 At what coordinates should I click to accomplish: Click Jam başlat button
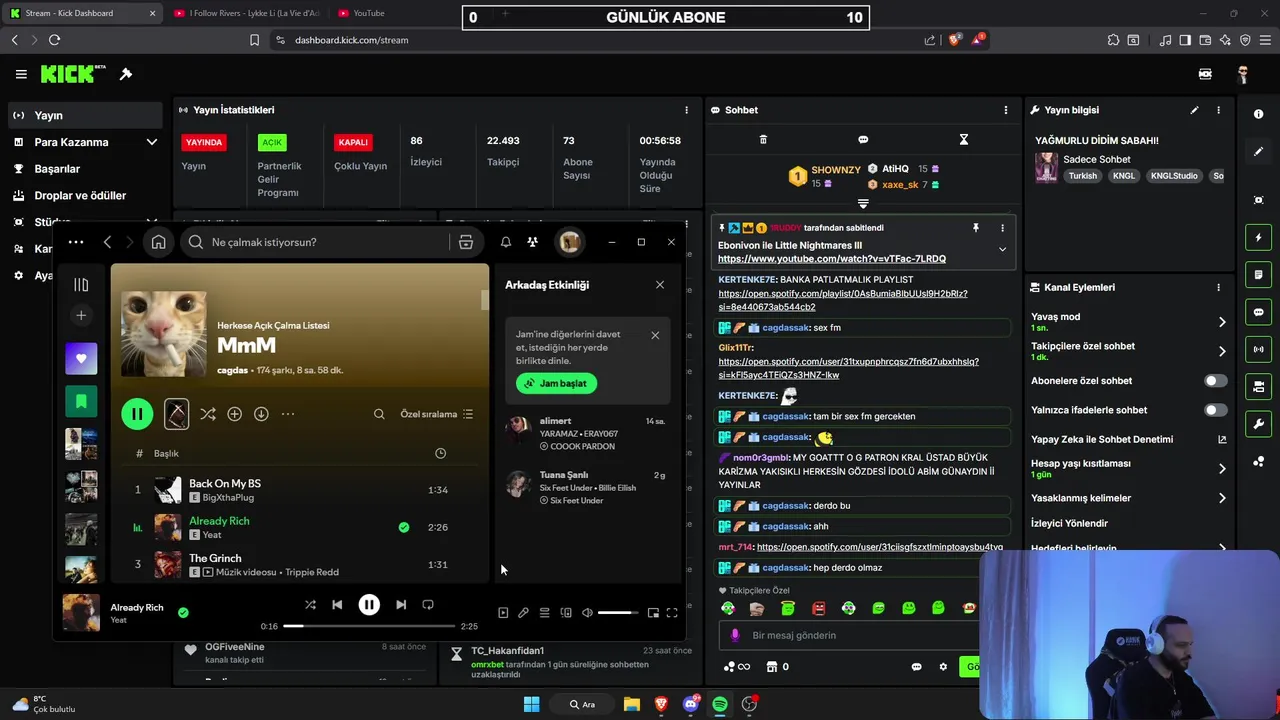[x=556, y=383]
